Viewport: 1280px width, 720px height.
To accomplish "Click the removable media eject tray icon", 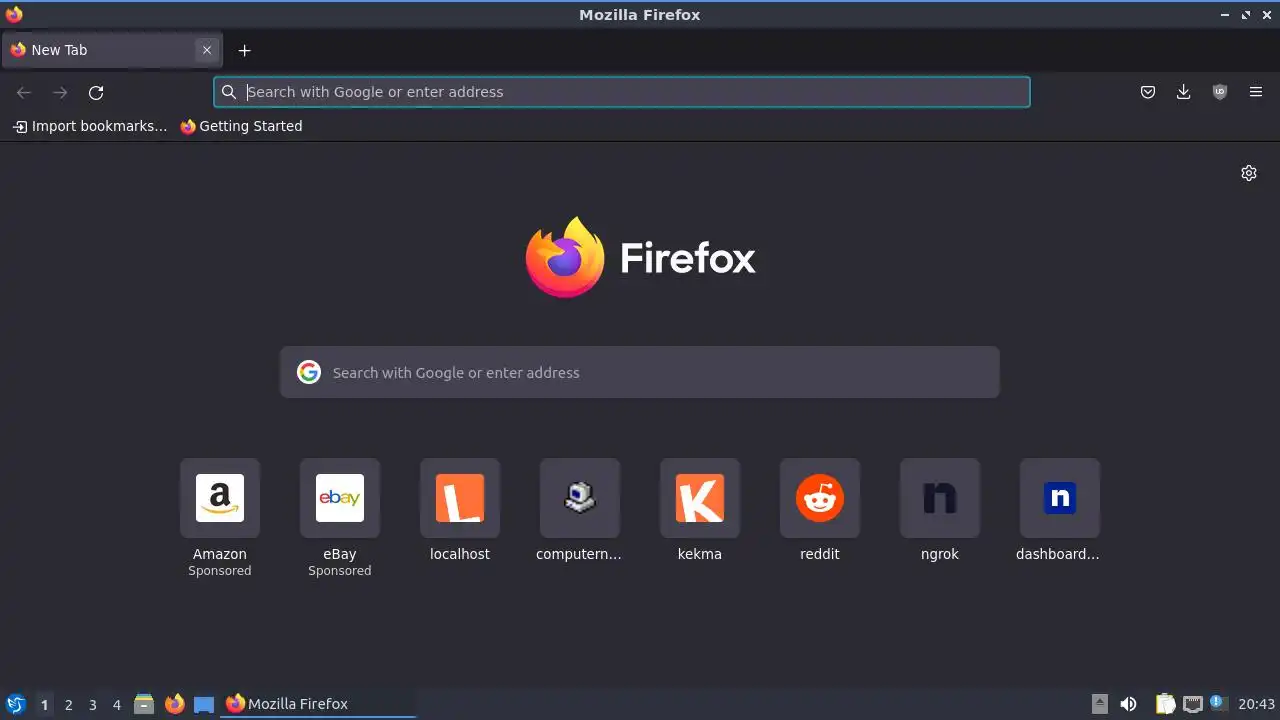I will (1100, 704).
